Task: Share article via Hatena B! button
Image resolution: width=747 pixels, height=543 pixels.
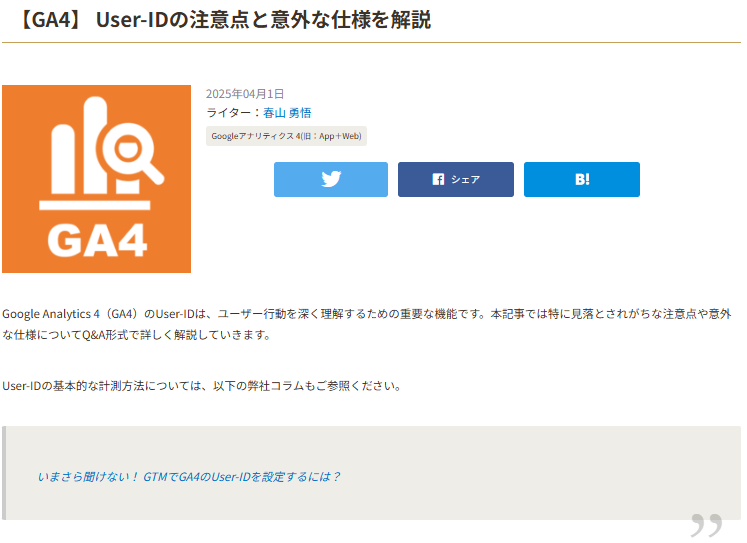Action: 582,180
